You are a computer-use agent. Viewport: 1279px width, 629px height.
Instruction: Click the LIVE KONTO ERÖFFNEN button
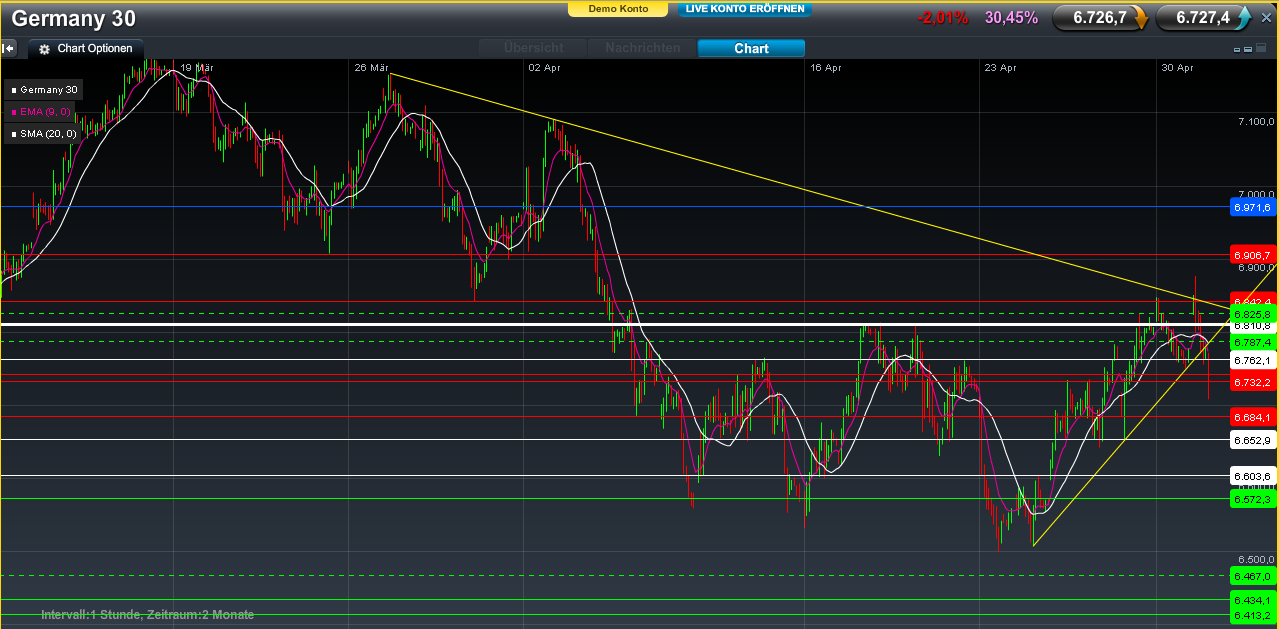click(x=744, y=9)
